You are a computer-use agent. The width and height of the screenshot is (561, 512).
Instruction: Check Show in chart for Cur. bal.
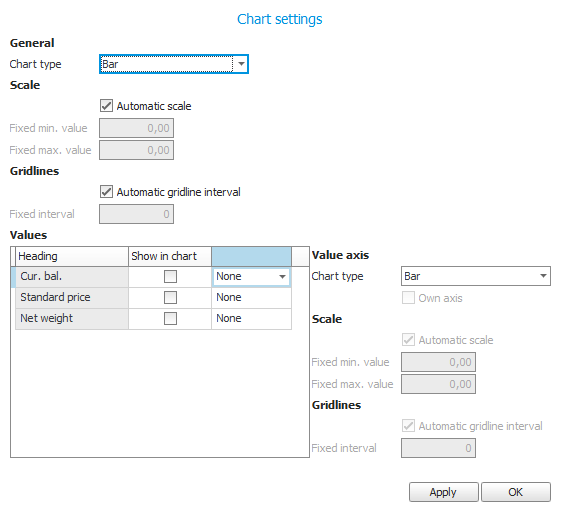[x=170, y=277]
